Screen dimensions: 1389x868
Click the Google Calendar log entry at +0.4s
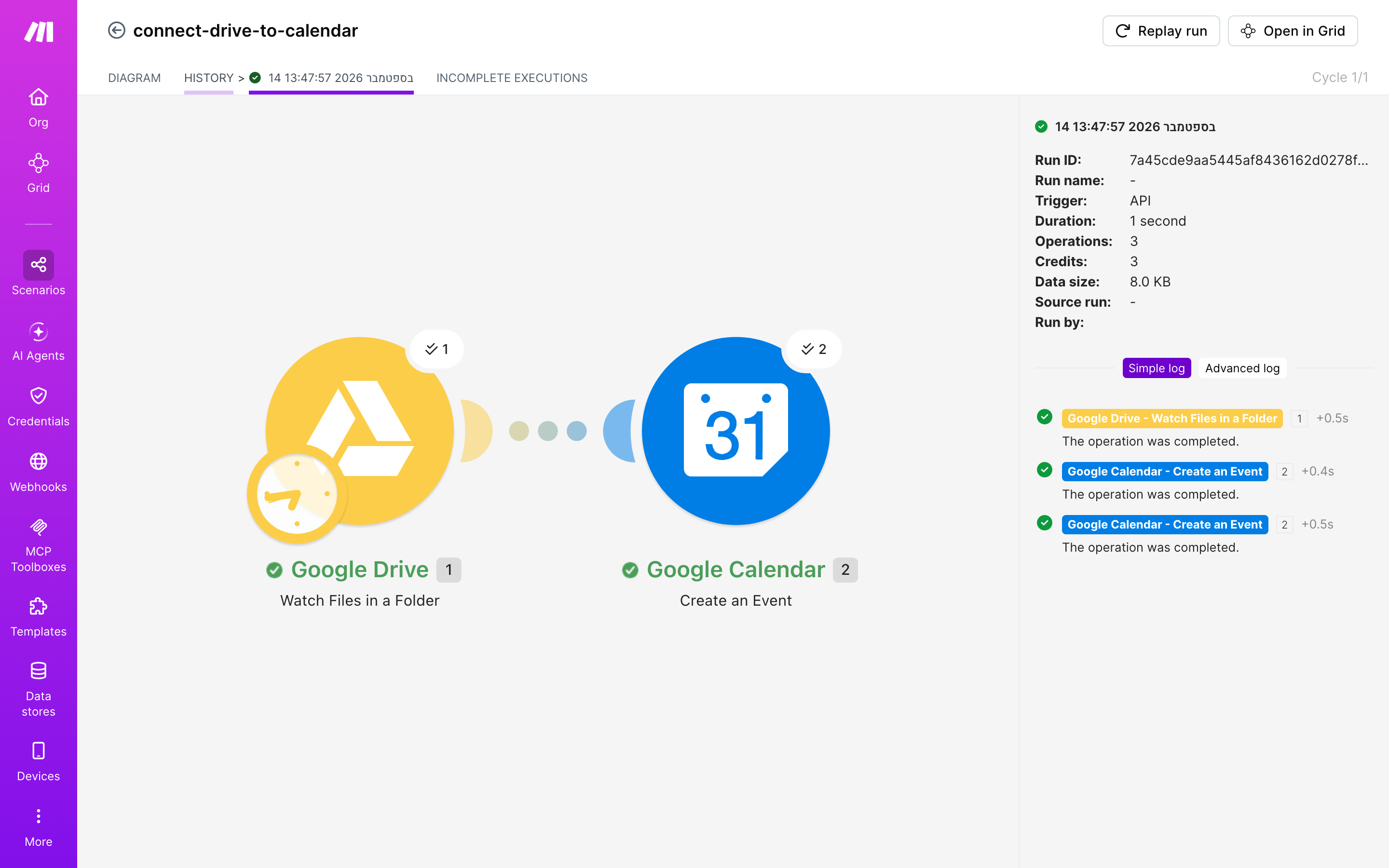click(x=1165, y=471)
